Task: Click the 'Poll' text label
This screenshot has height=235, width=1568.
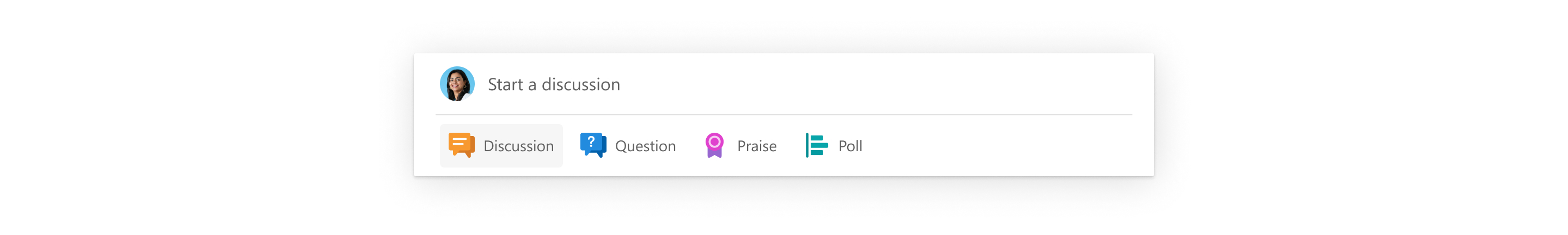Action: (850, 146)
